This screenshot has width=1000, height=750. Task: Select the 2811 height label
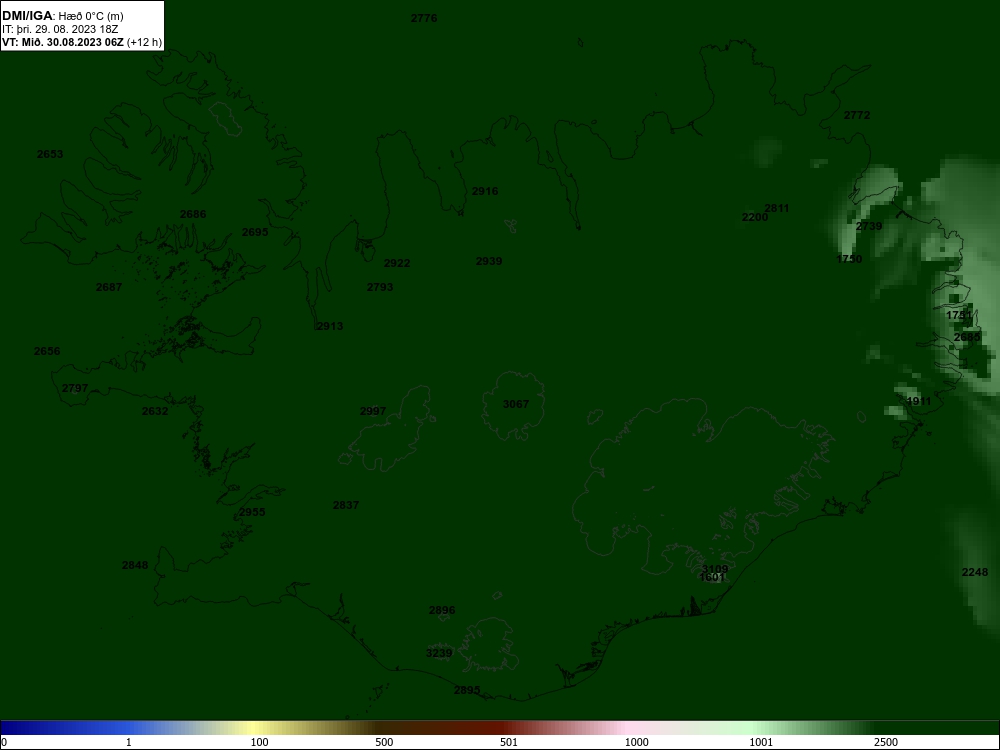pyautogui.click(x=777, y=208)
